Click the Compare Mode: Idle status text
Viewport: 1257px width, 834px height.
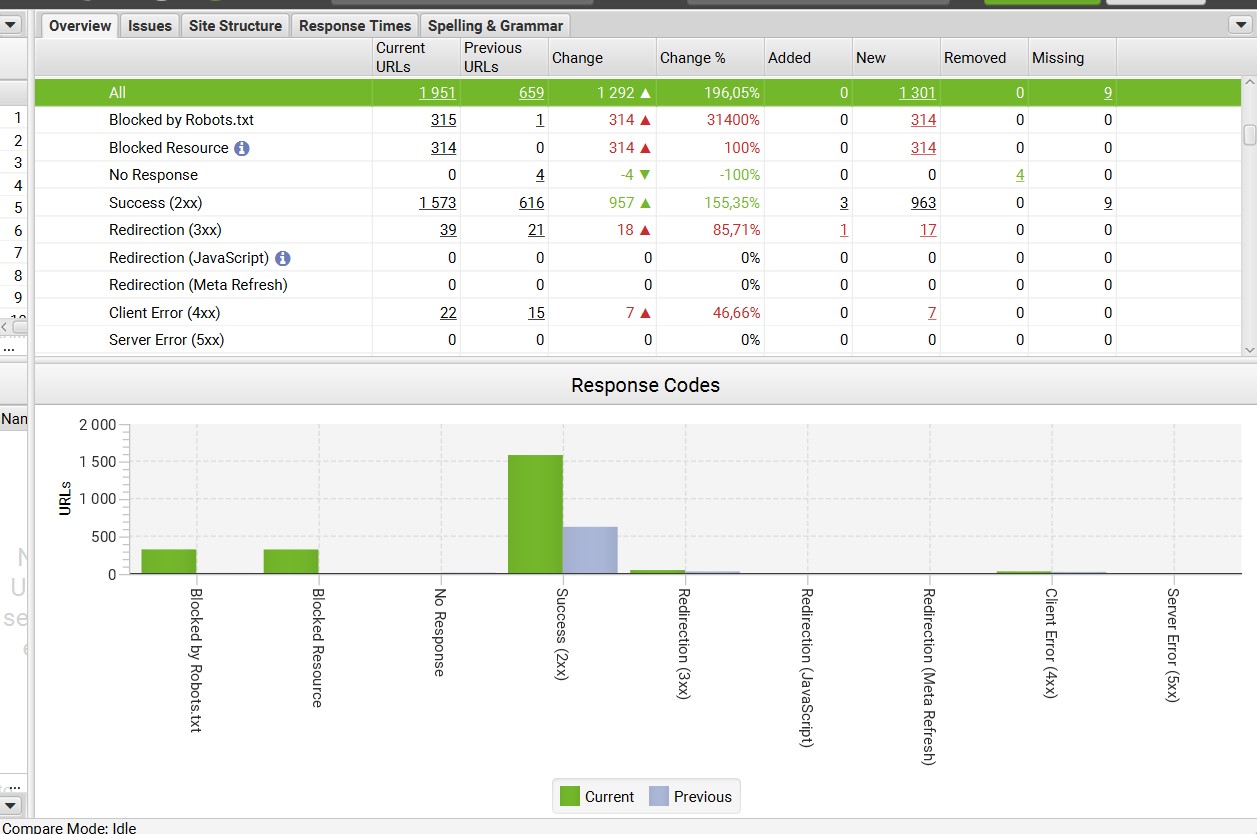69,827
